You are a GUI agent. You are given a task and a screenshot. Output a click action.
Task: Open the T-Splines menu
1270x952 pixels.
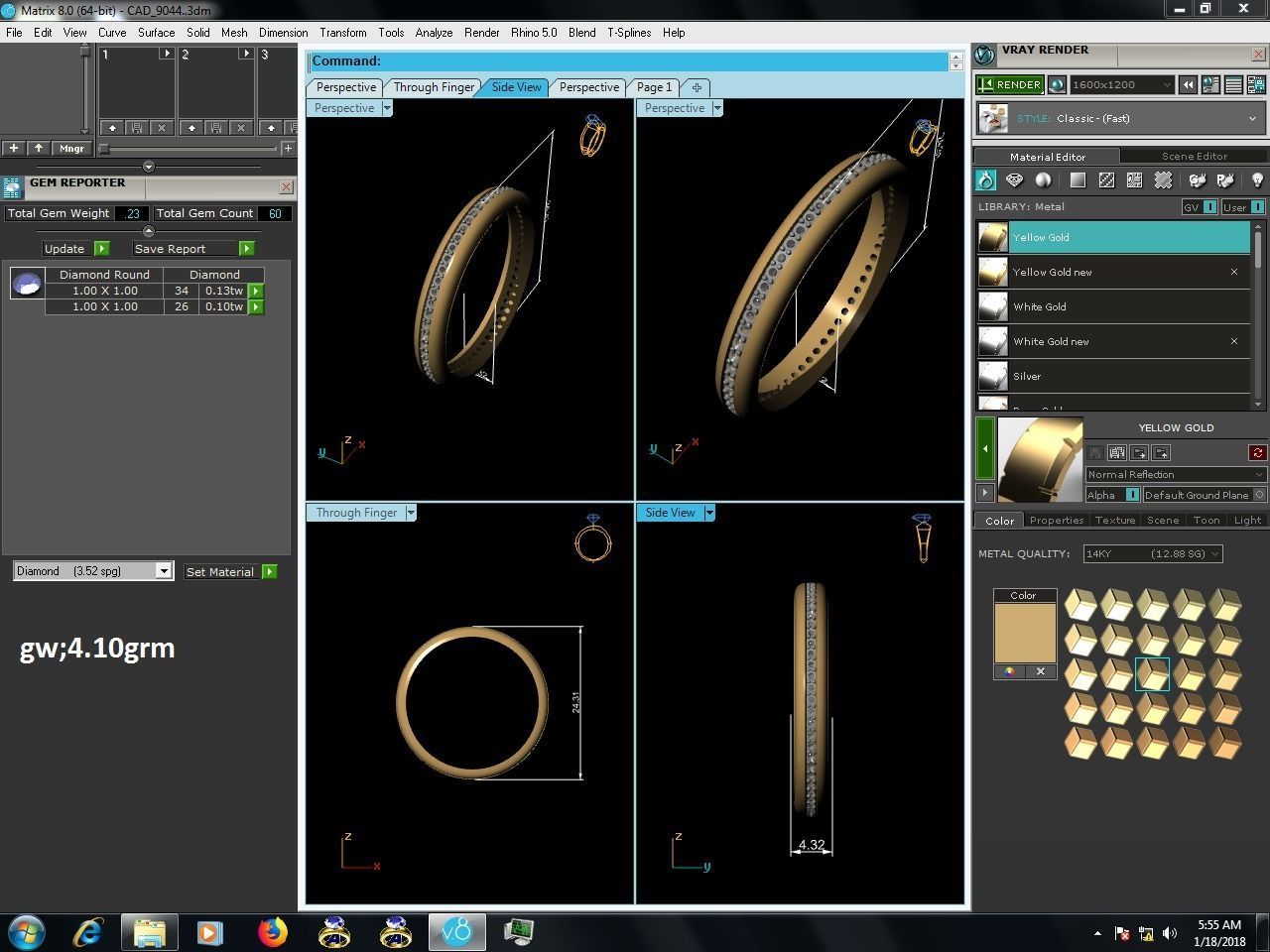click(x=629, y=33)
